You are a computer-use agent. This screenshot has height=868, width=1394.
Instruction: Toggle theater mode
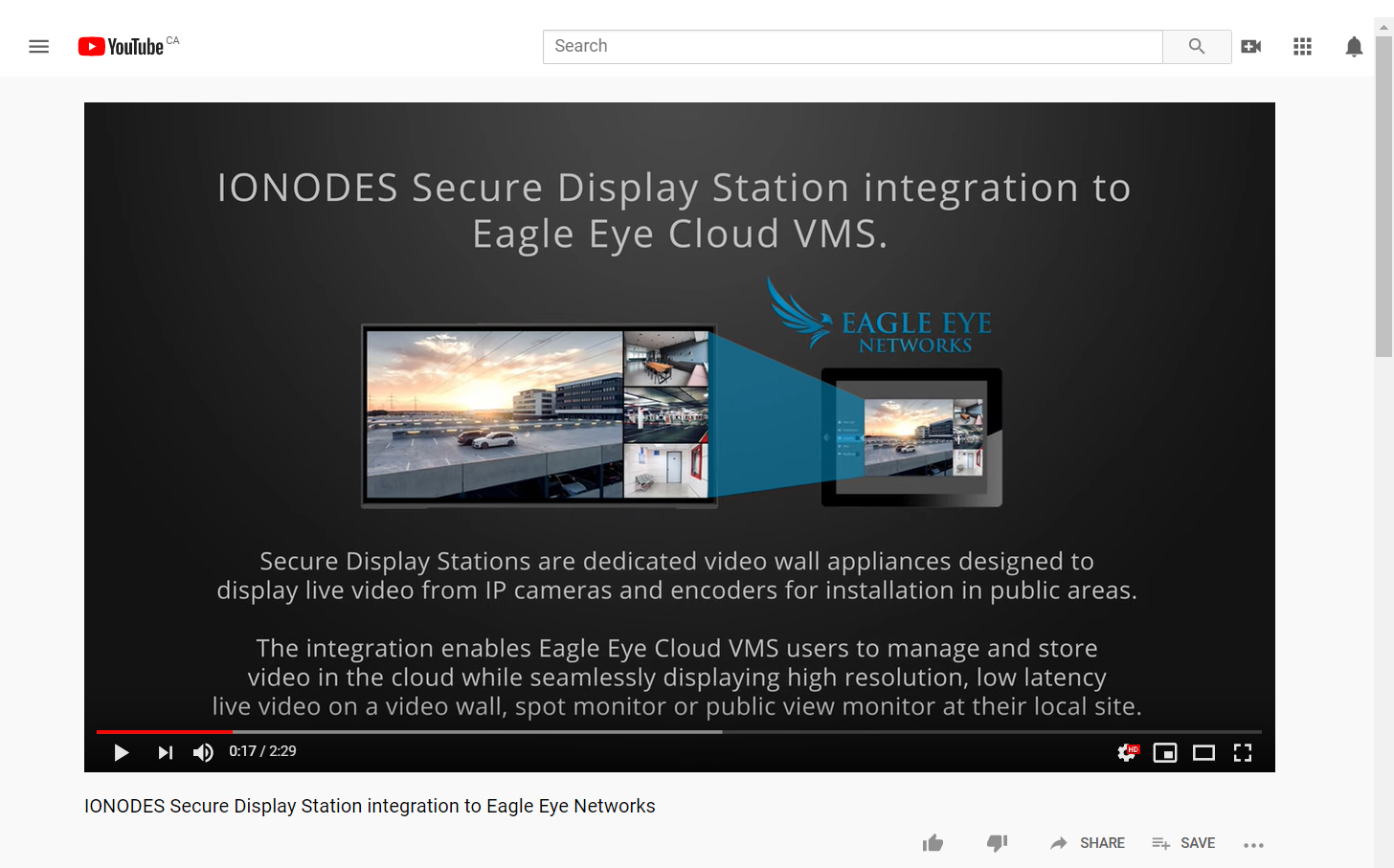pos(1203,753)
